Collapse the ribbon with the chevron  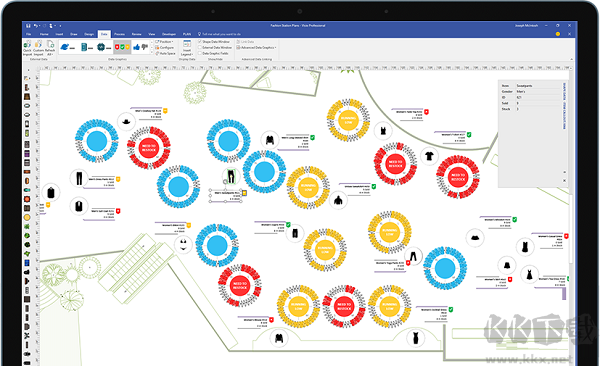coord(571,59)
